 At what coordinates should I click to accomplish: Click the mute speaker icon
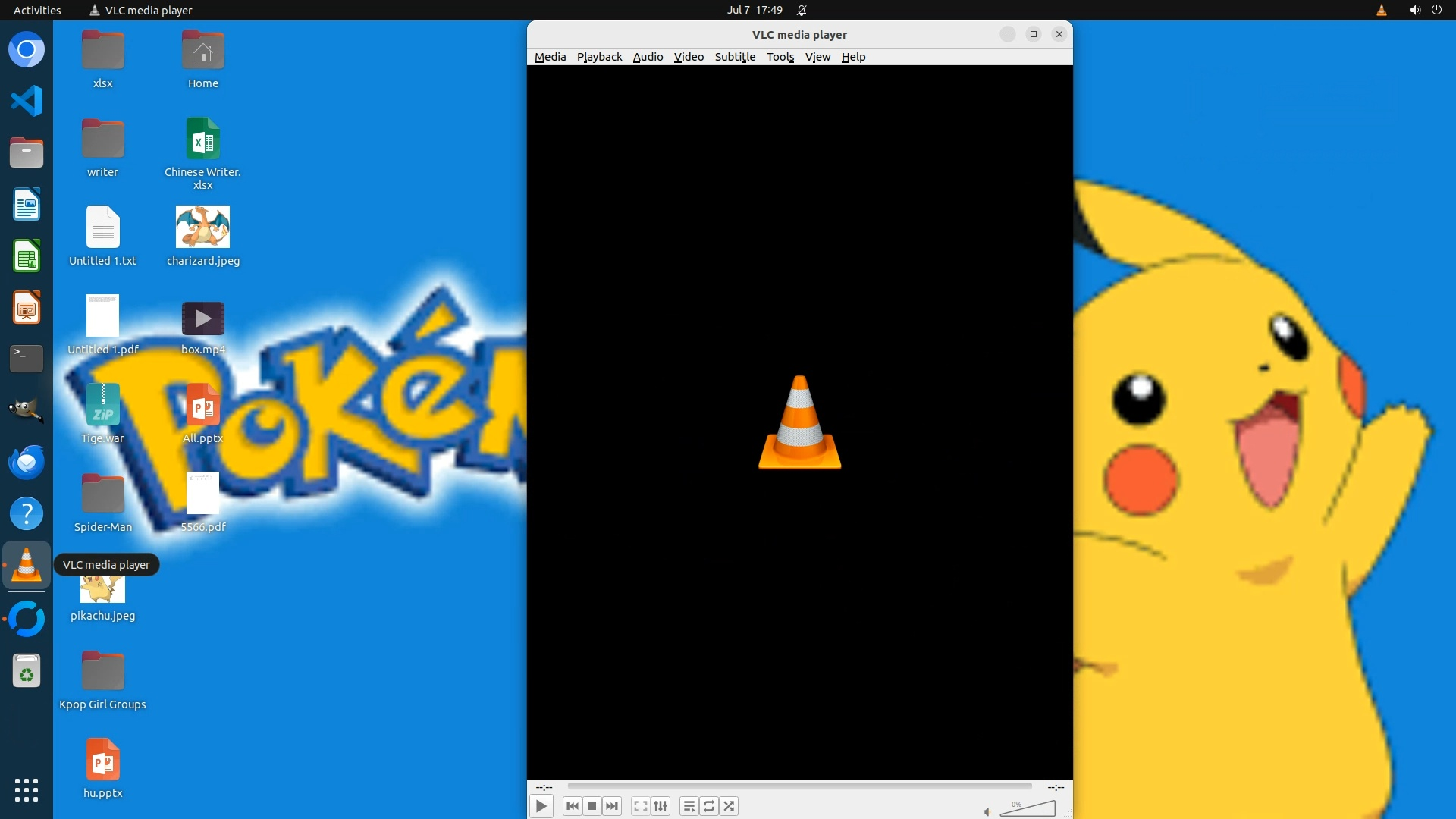point(987,811)
